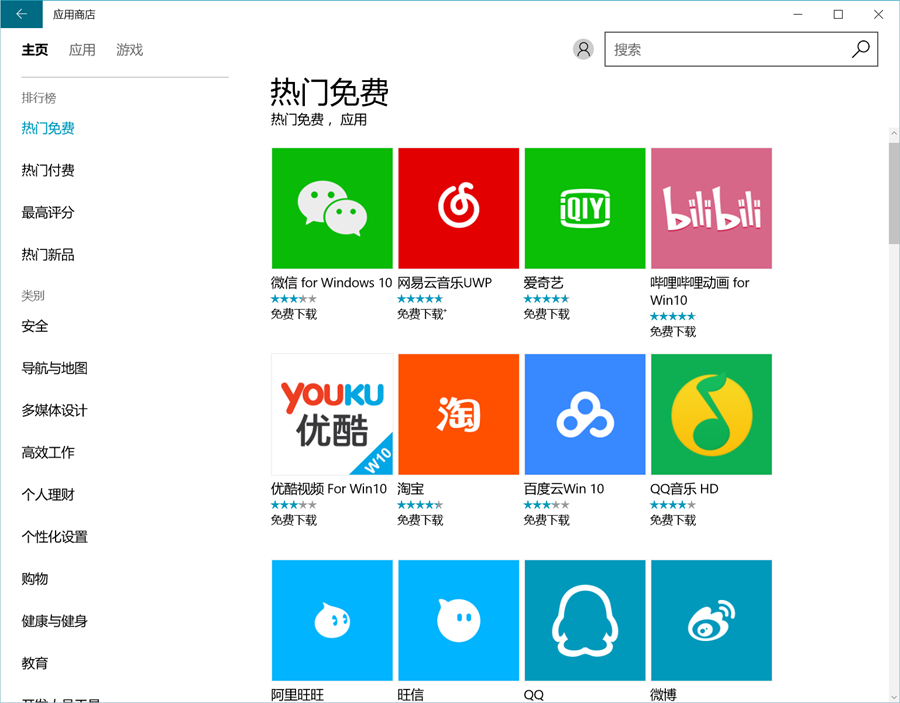Open the 淘宝 app thumbnail

coord(458,414)
